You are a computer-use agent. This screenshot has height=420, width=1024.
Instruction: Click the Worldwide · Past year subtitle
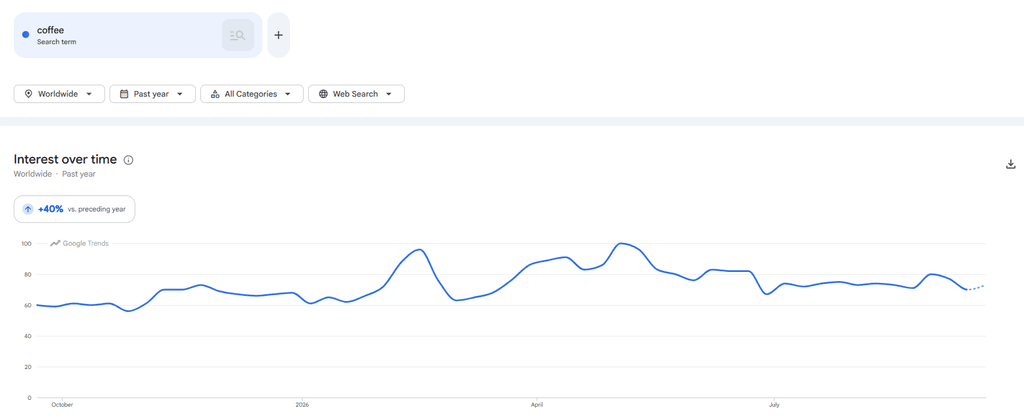[55, 174]
